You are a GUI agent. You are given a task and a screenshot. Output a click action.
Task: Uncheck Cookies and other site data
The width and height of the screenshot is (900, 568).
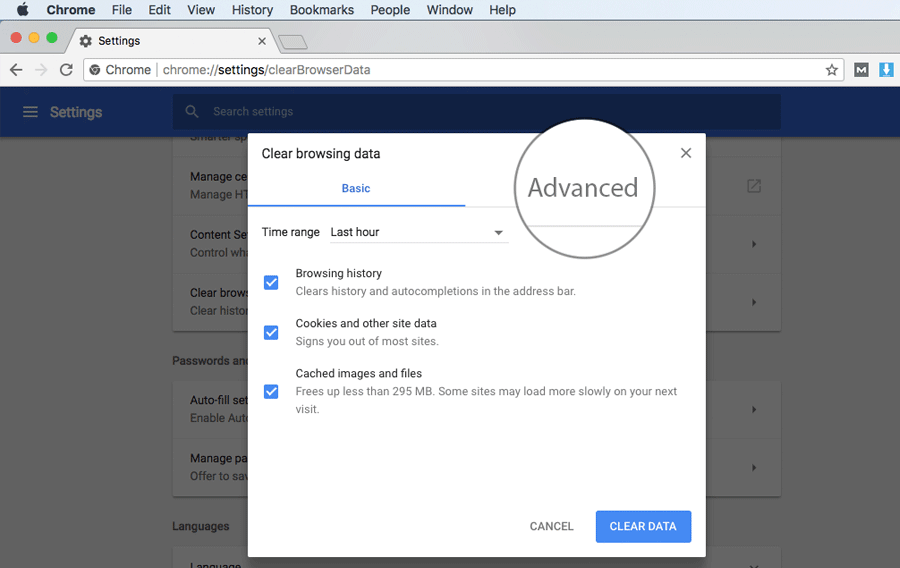coord(271,333)
